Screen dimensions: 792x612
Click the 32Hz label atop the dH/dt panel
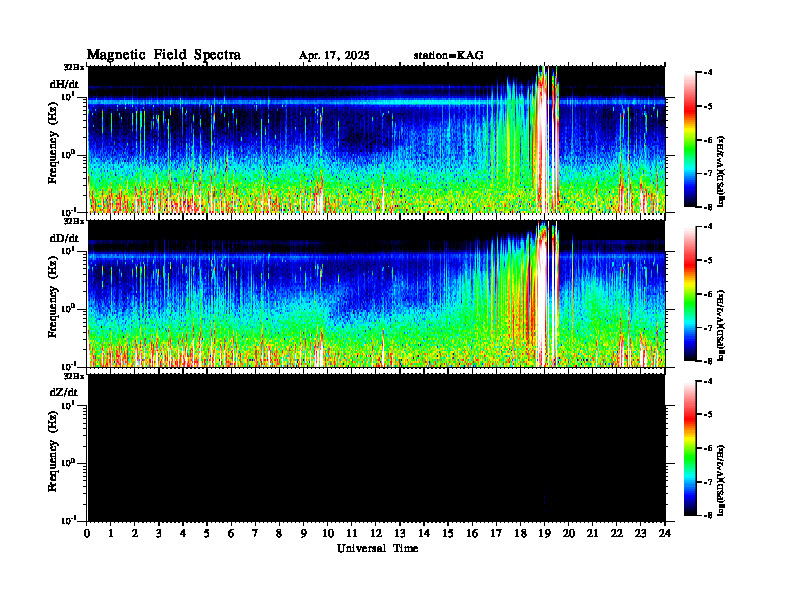coord(74,67)
